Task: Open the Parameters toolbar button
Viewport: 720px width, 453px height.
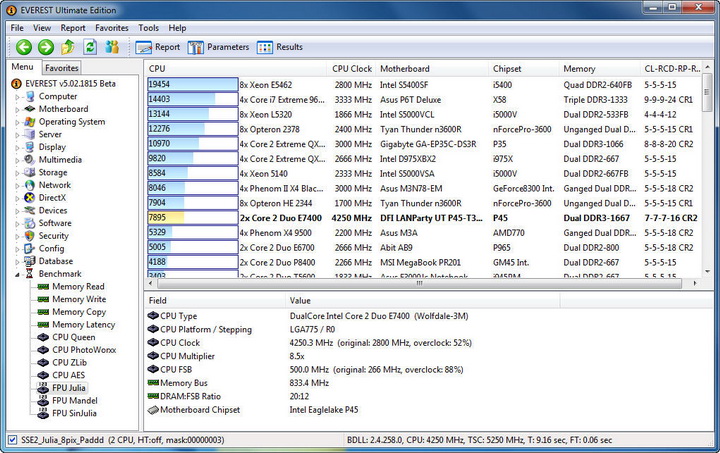Action: [x=218, y=47]
